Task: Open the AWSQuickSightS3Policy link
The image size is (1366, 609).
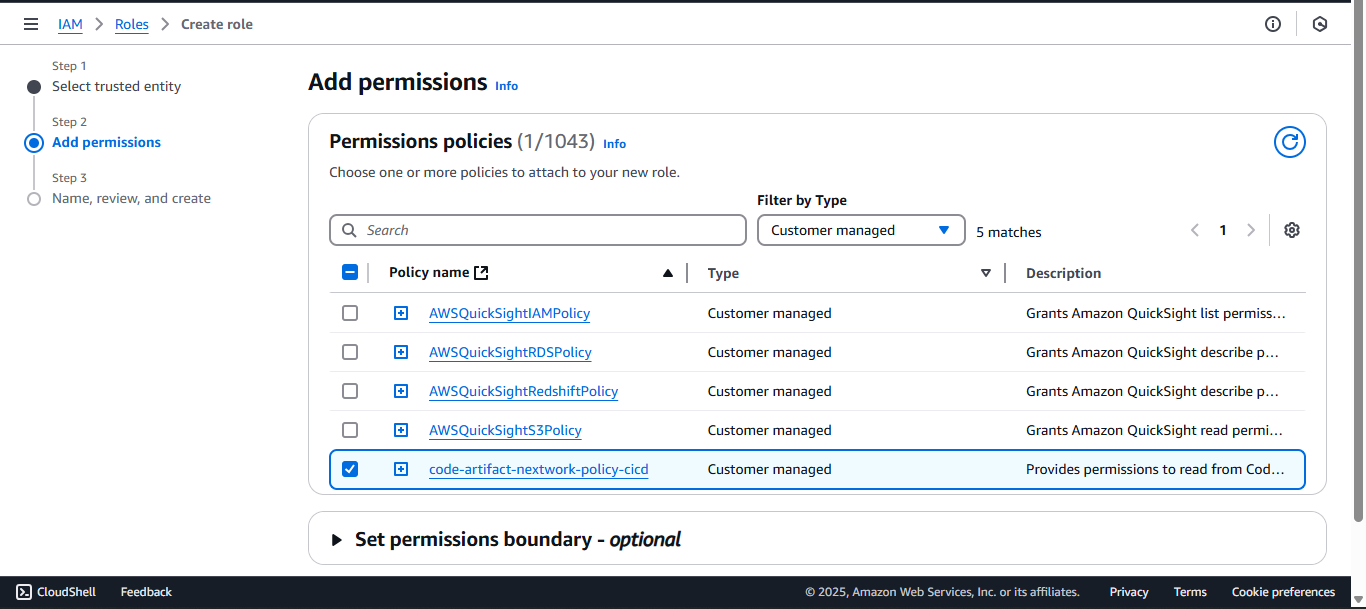Action: (x=505, y=430)
